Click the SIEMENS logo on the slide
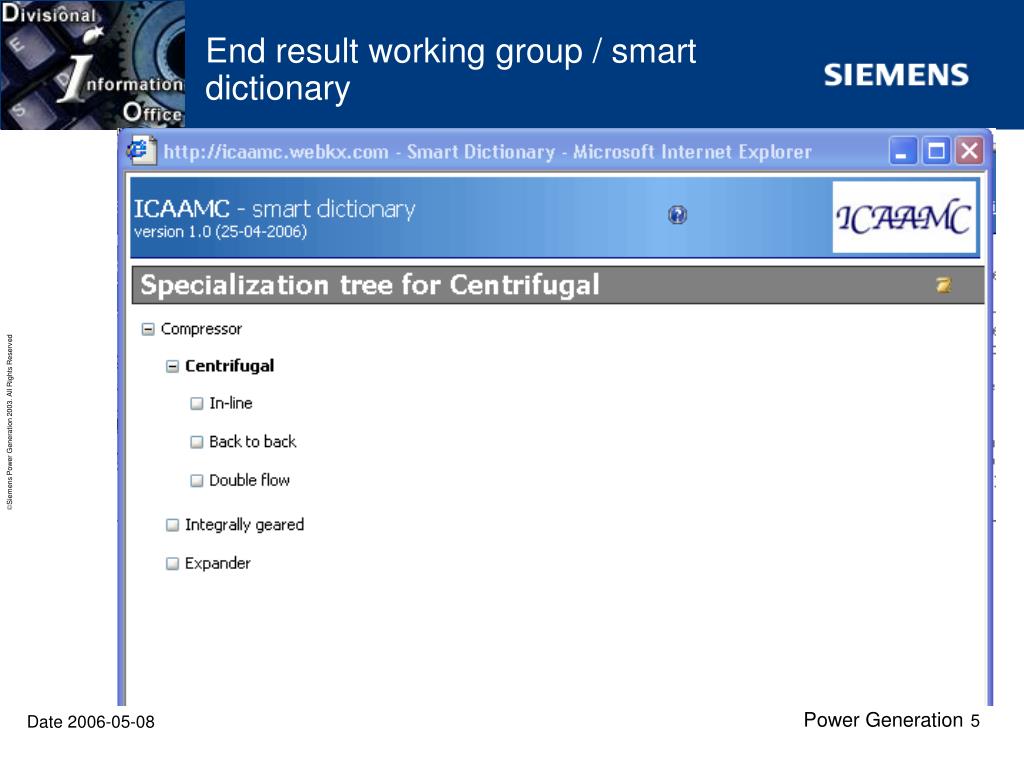Image resolution: width=1024 pixels, height=768 pixels. tap(896, 74)
